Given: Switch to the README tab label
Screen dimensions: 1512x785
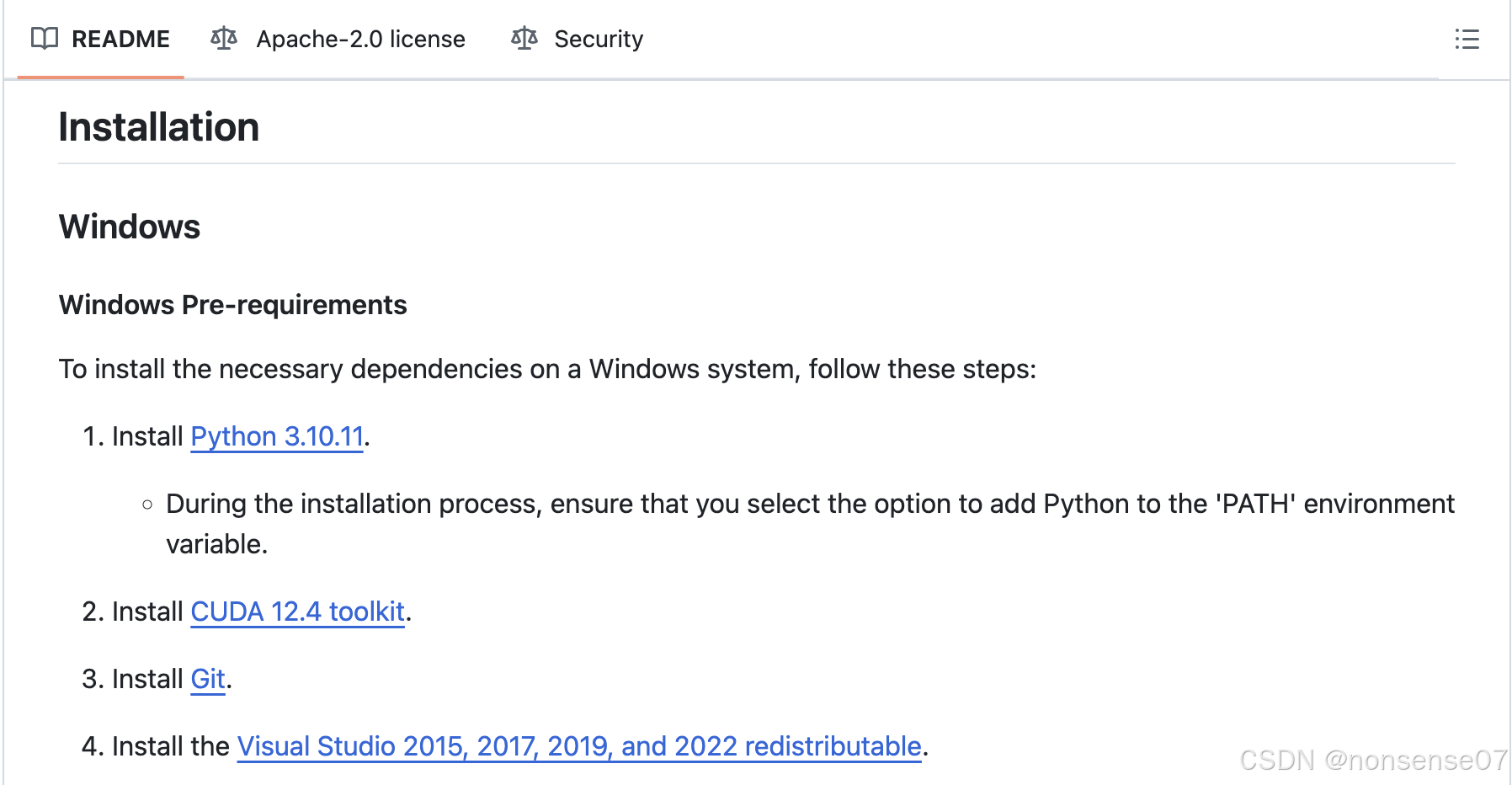Looking at the screenshot, I should [120, 40].
